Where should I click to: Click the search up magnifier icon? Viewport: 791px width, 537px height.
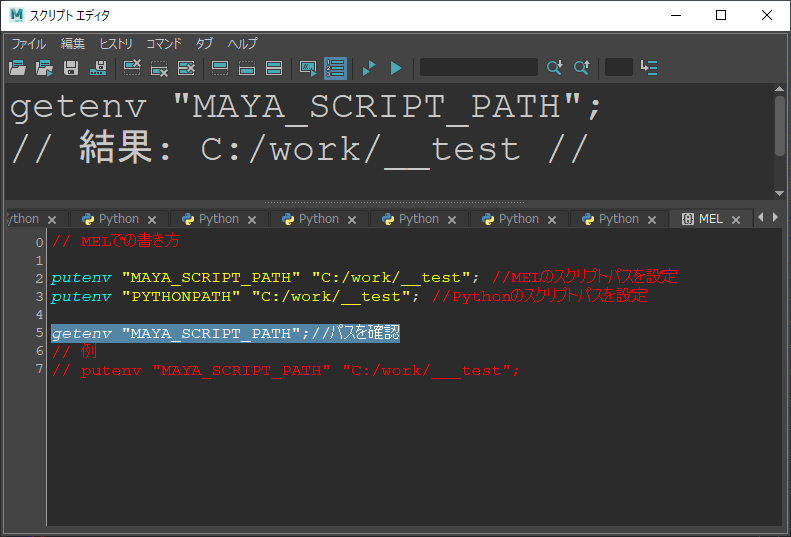click(582, 68)
